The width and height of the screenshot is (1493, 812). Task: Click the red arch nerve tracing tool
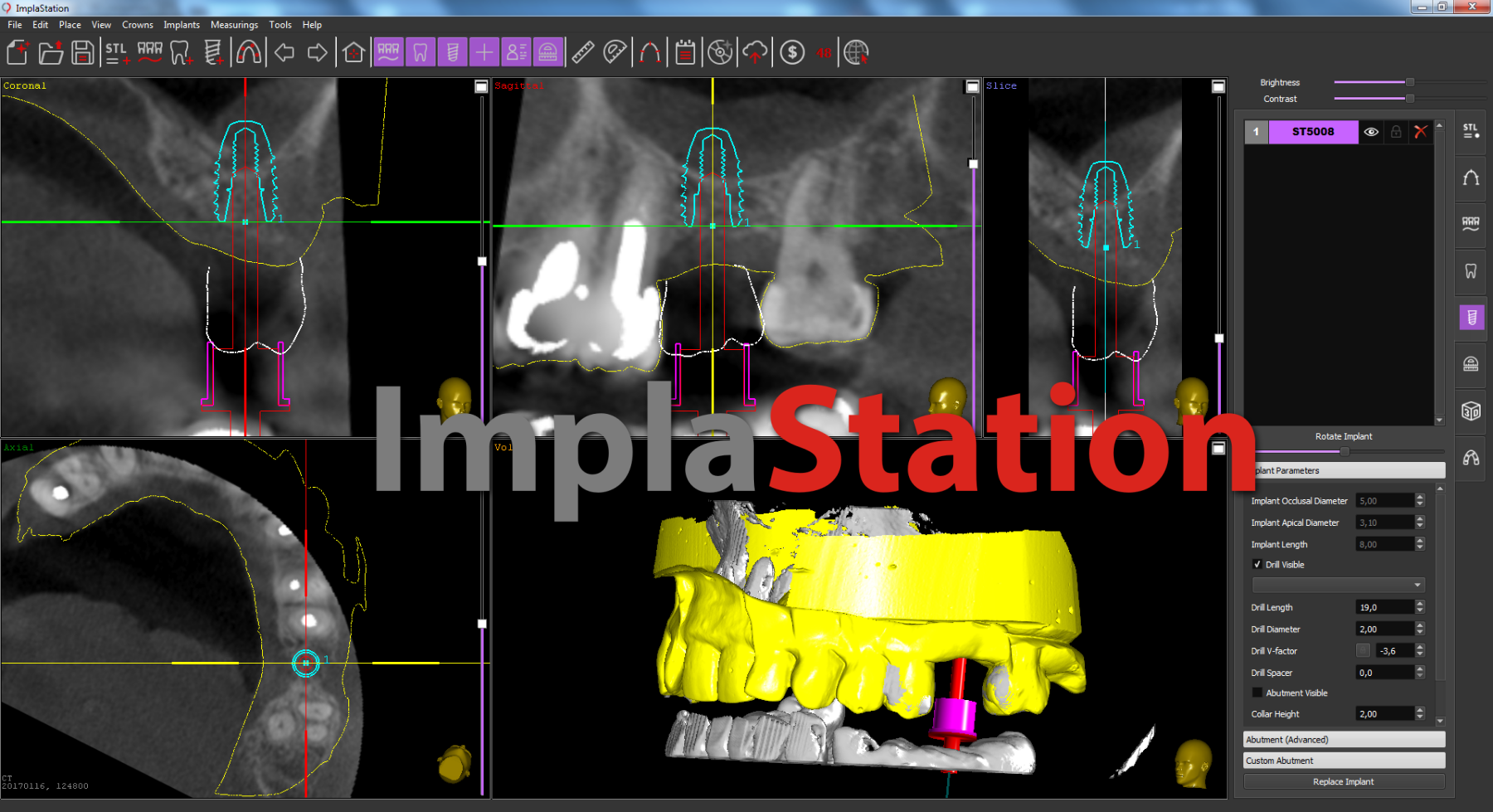(x=650, y=52)
